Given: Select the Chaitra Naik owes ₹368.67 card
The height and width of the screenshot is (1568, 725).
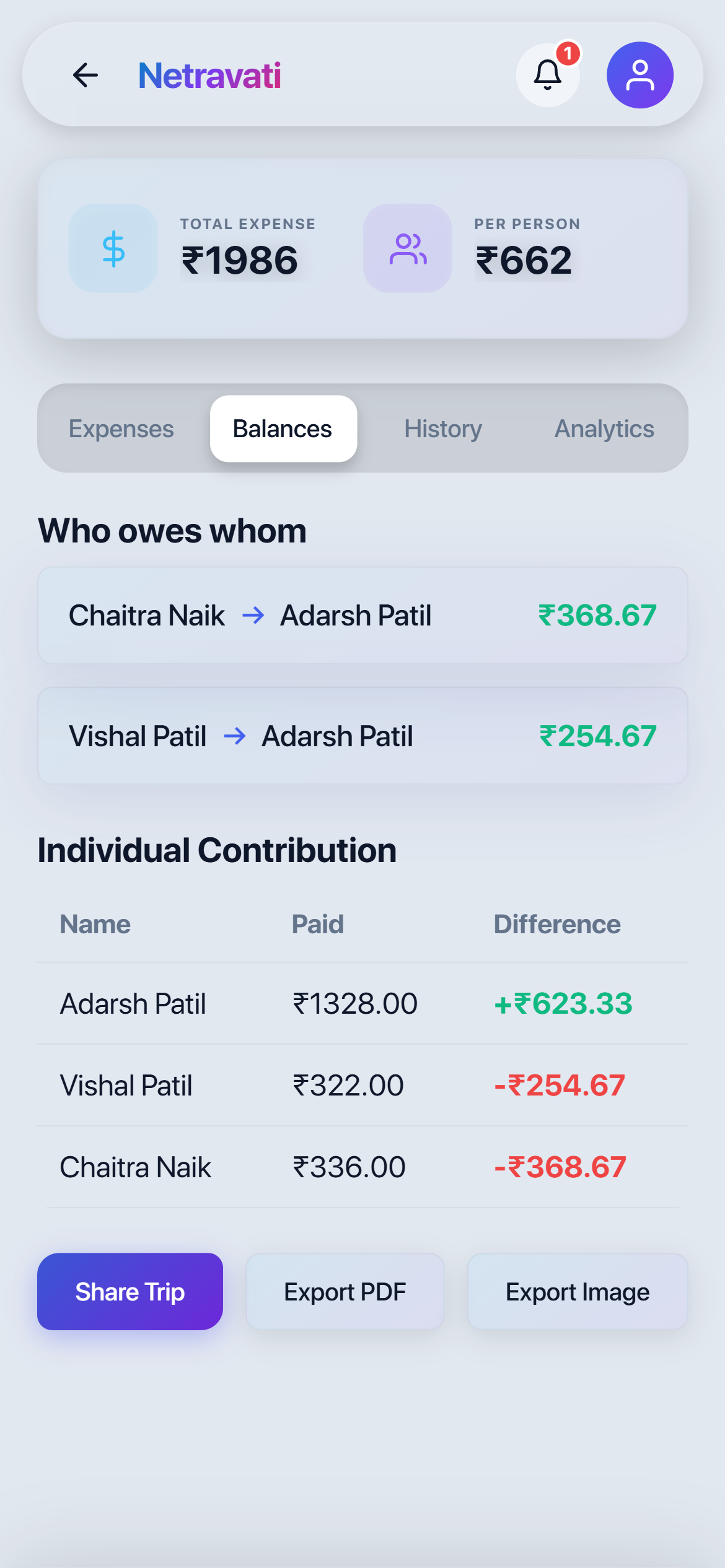Looking at the screenshot, I should point(362,616).
